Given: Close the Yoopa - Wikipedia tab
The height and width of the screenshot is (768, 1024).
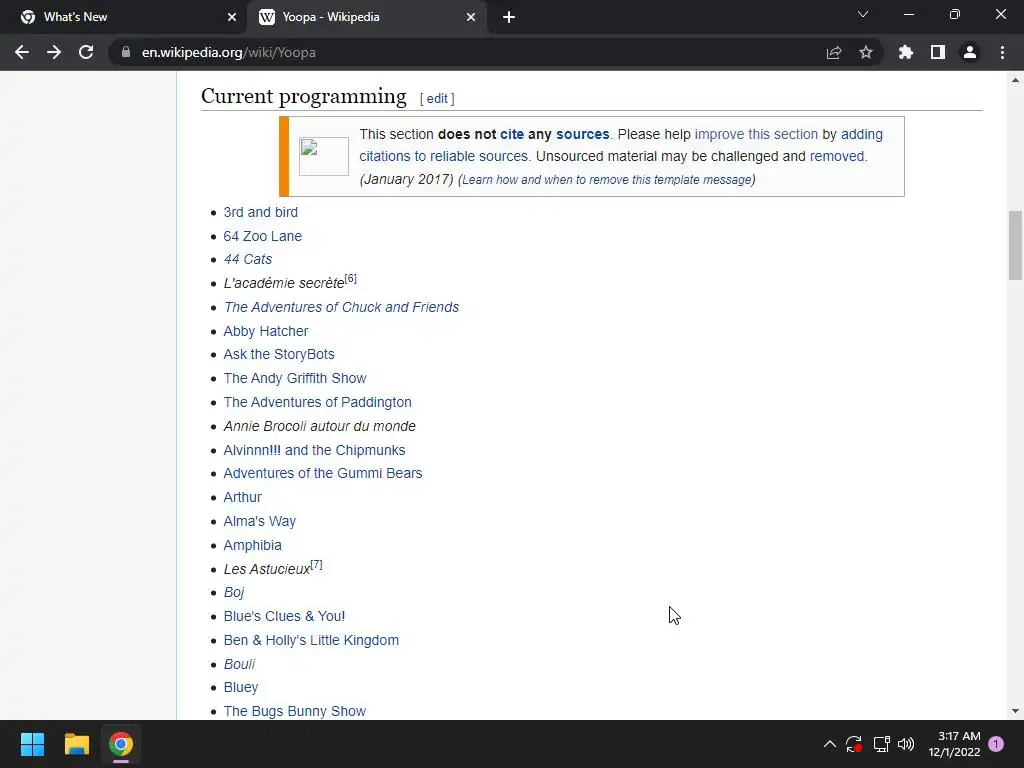Looking at the screenshot, I should 471,17.
